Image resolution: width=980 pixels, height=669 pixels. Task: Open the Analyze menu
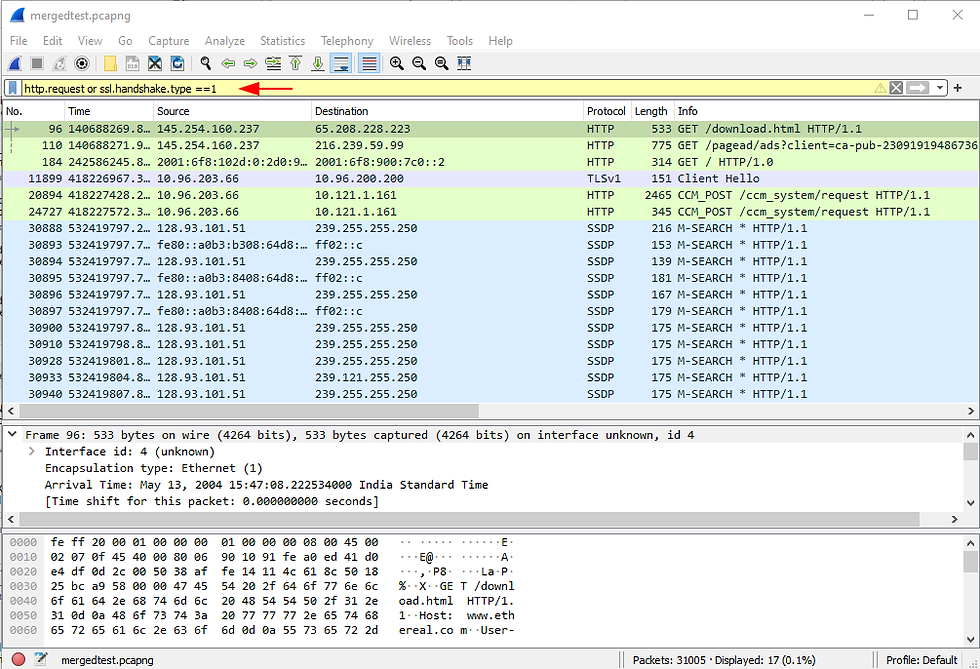225,41
